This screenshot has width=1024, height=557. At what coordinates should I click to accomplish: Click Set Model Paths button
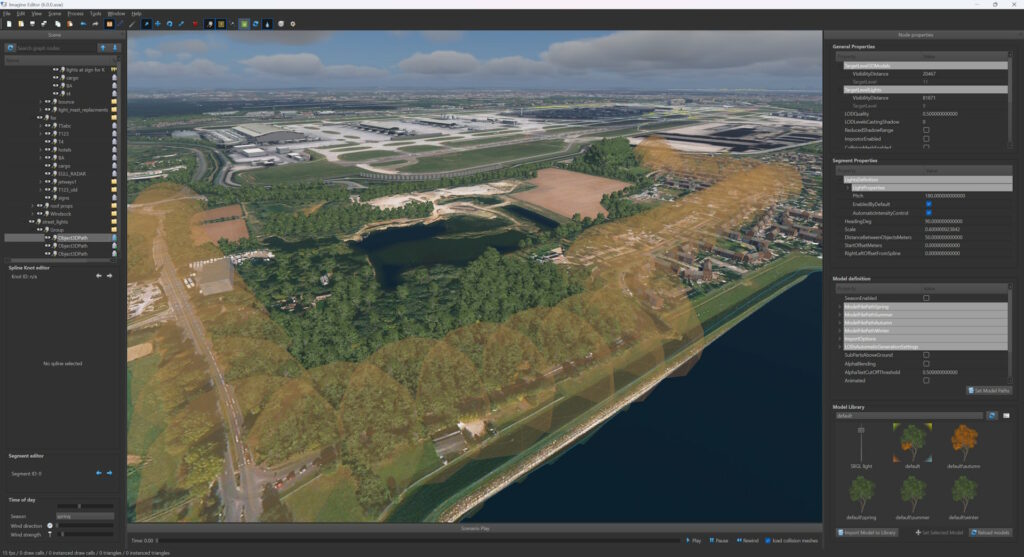(x=989, y=390)
